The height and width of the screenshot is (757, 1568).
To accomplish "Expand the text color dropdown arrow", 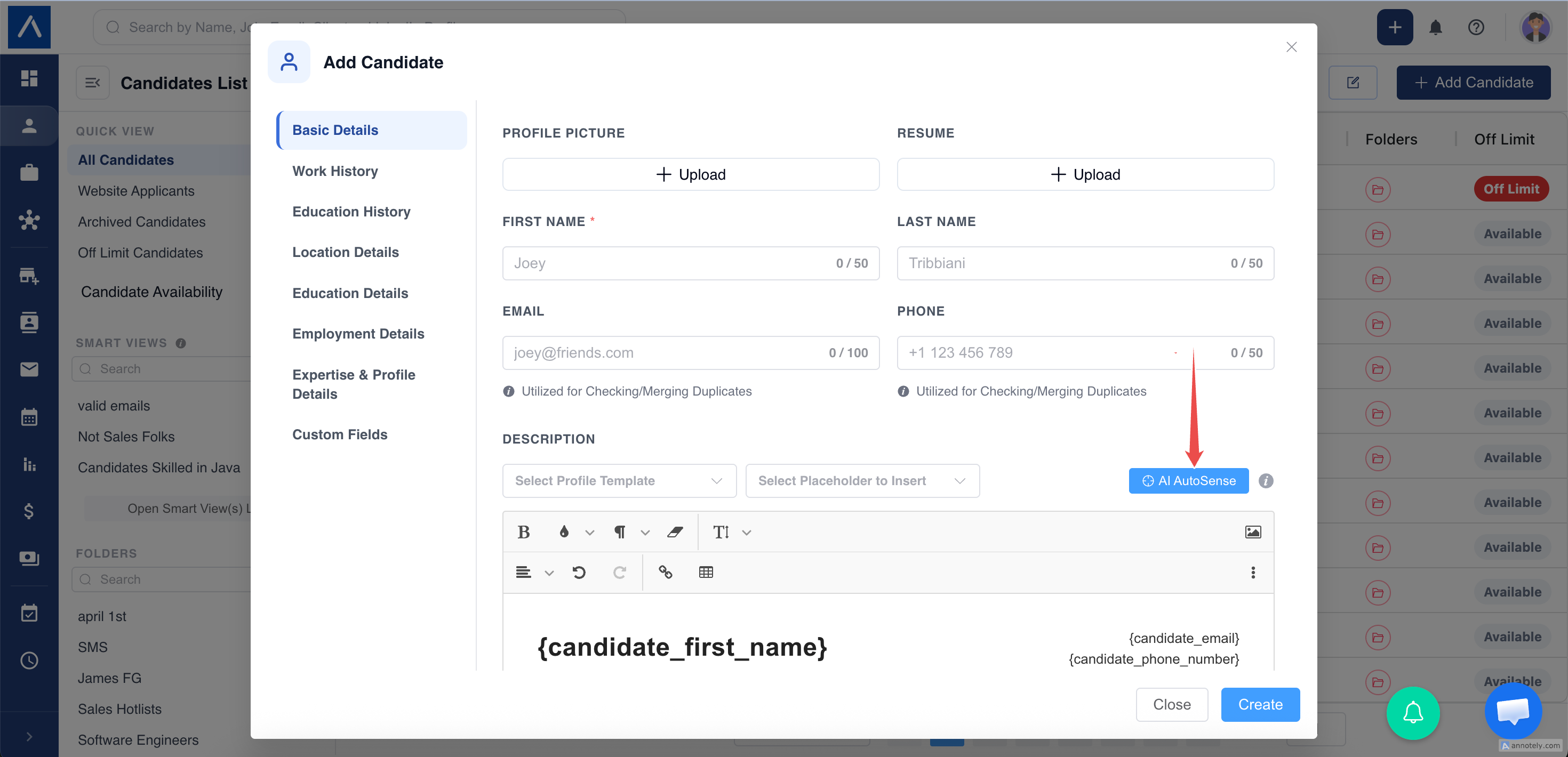I will [x=589, y=533].
